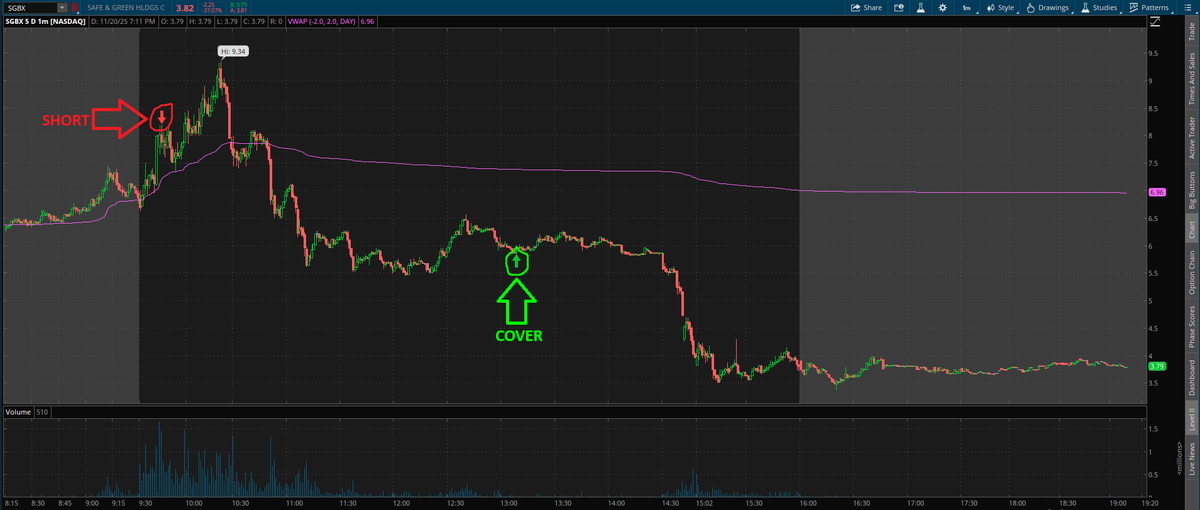Image resolution: width=1200 pixels, height=510 pixels.
Task: Click the O: 3.79 open price readout
Action: coord(172,22)
